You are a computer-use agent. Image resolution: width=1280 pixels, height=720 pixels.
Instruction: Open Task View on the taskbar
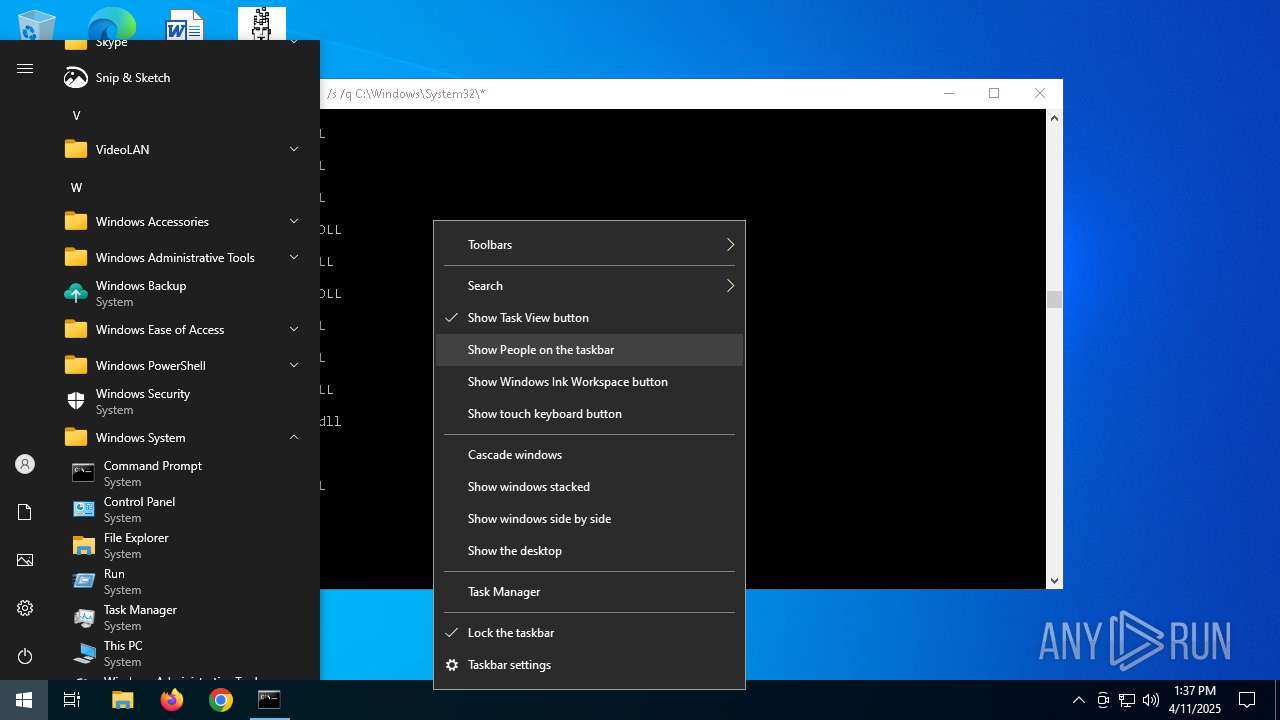coord(72,700)
